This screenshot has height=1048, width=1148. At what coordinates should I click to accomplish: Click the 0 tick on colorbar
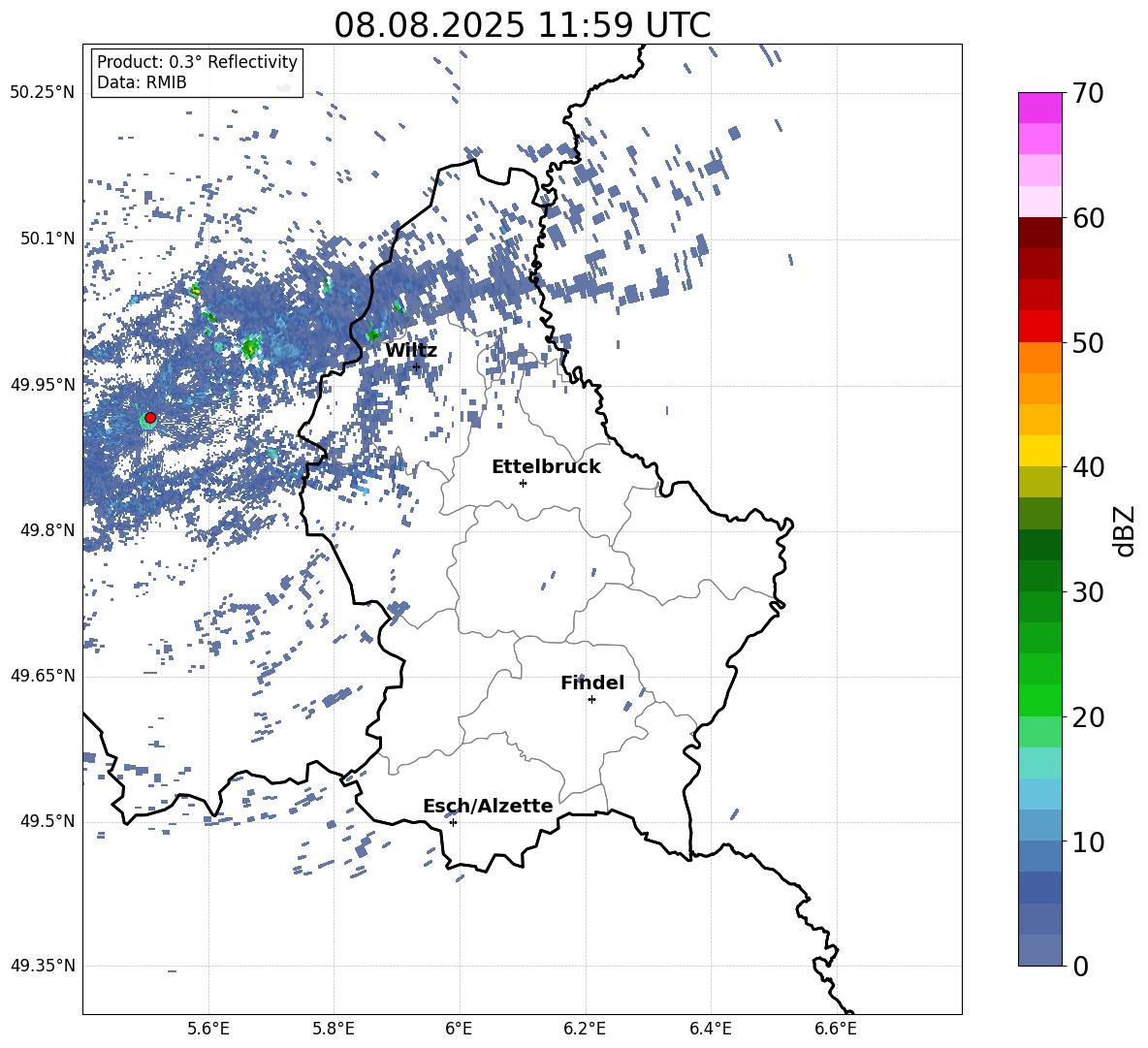tap(1081, 966)
